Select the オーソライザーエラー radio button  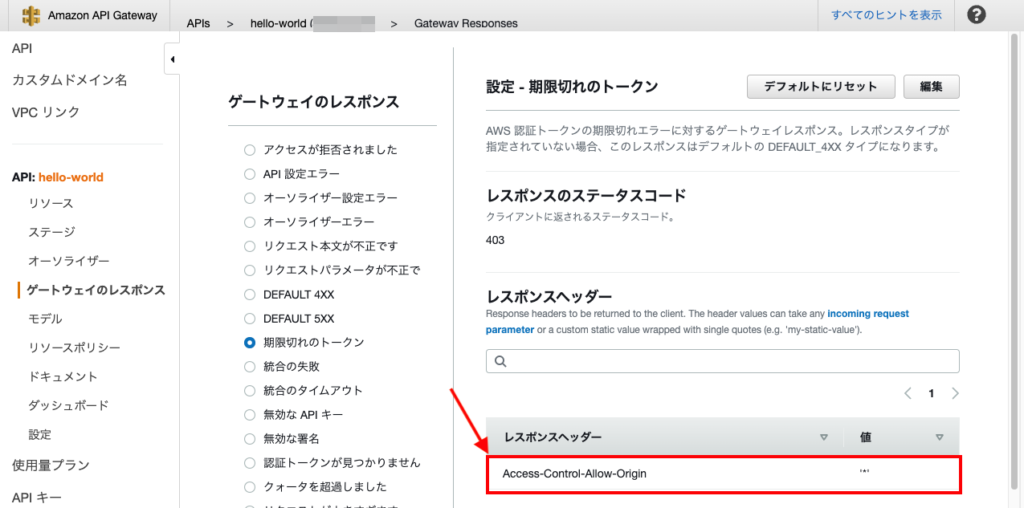coord(249,222)
